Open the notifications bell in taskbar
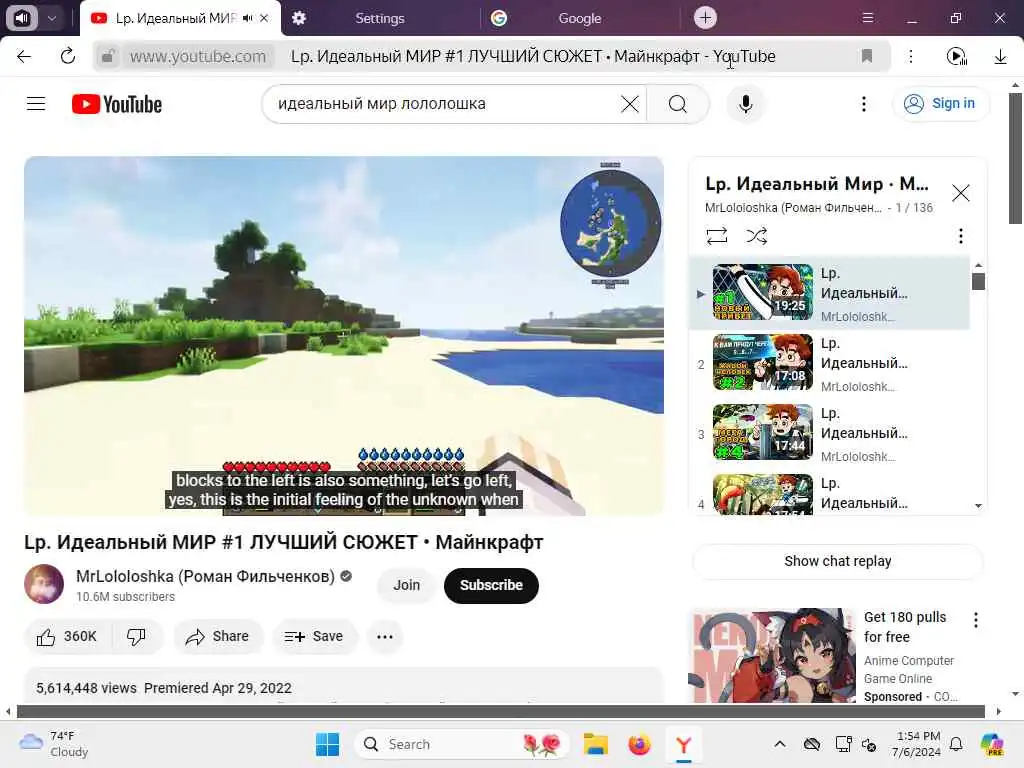Screen dimensions: 1024x768 [x=955, y=744]
